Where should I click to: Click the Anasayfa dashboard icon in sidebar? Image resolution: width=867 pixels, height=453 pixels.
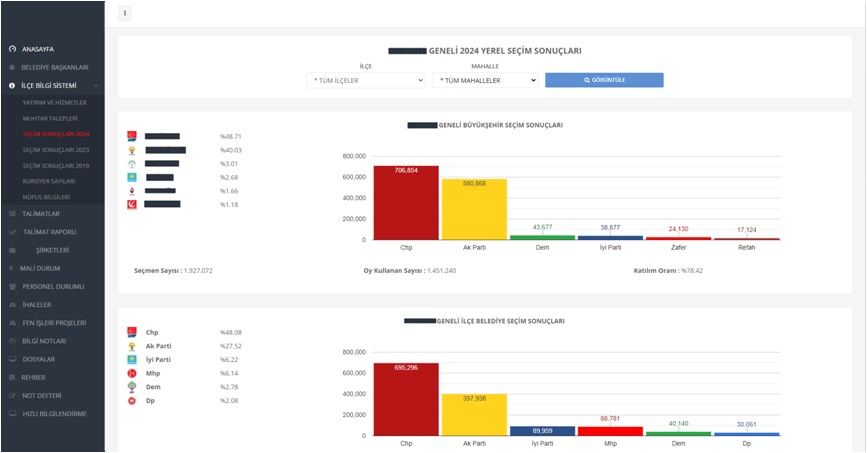point(12,49)
